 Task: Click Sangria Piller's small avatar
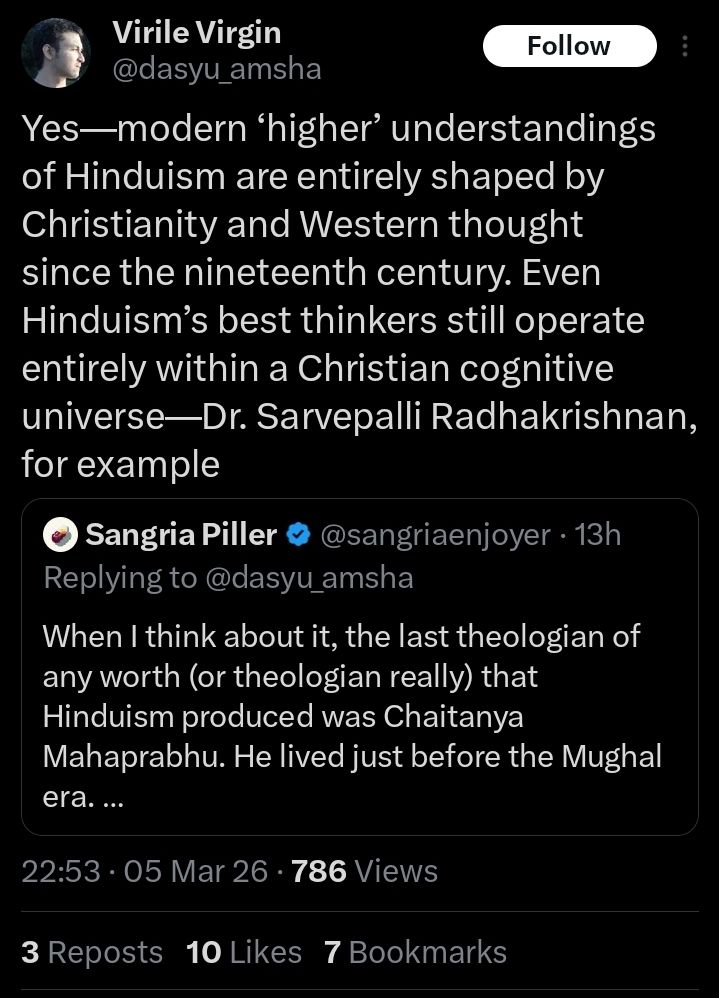pos(60,535)
